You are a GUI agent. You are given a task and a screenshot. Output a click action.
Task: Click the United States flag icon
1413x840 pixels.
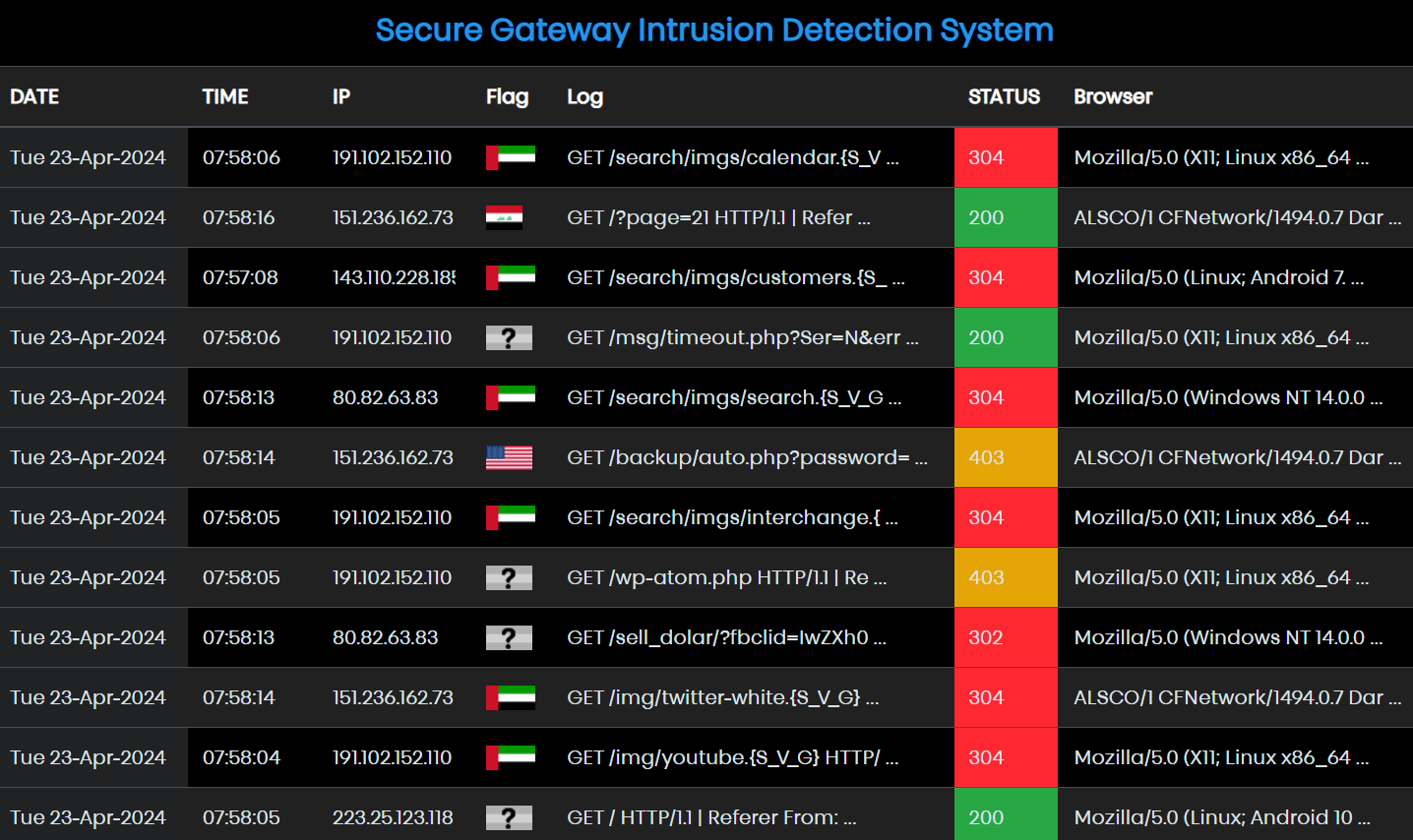coord(509,457)
